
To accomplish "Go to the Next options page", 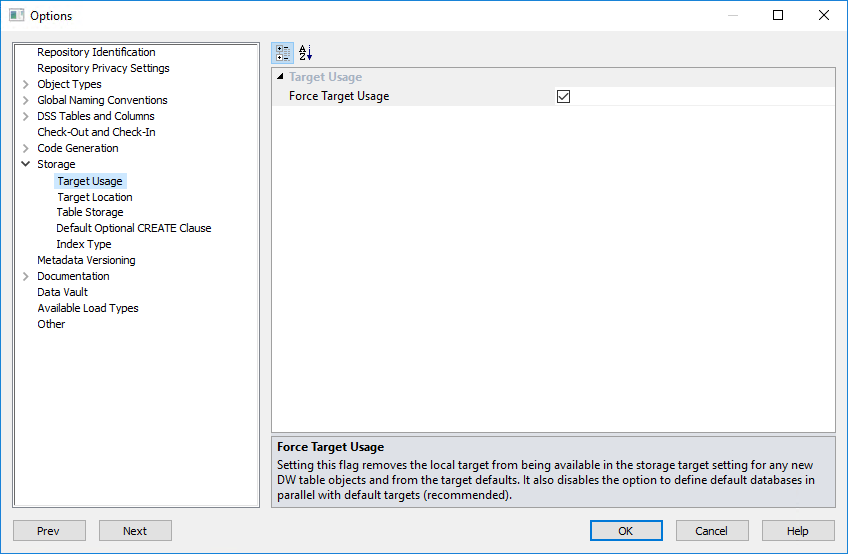I will 135,531.
